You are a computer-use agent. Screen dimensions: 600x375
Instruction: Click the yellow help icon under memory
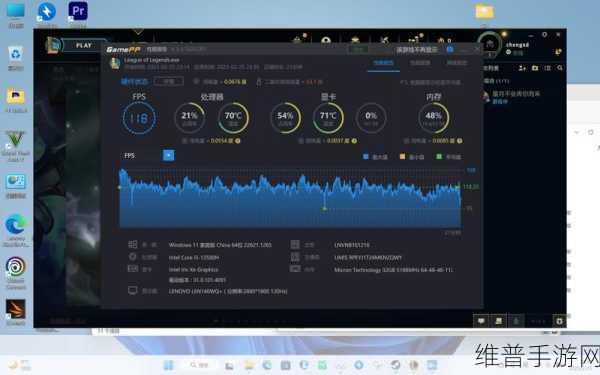tap(459, 141)
